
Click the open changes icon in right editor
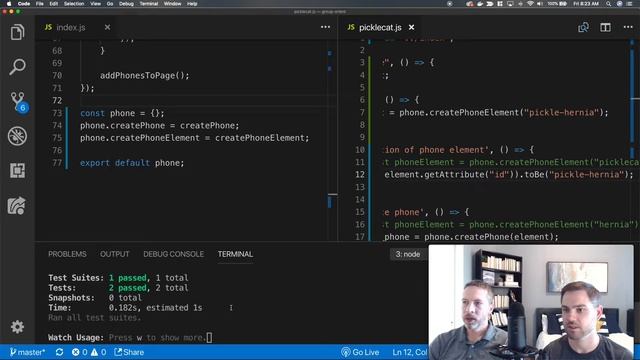[x=583, y=27]
